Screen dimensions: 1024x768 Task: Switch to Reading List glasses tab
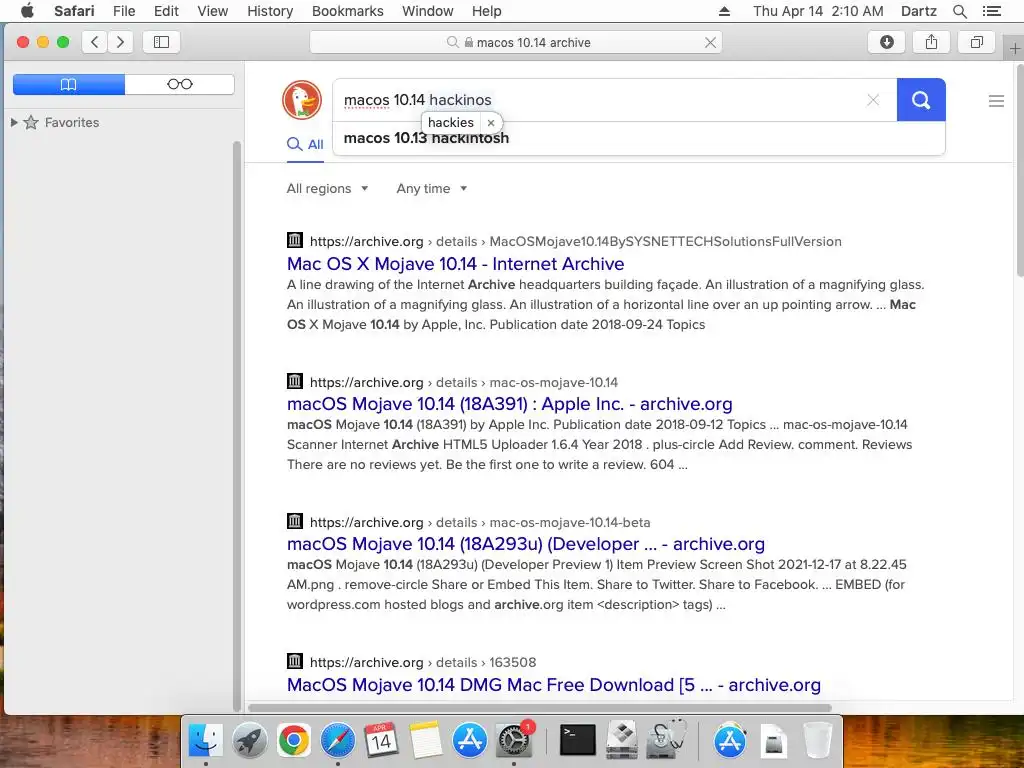180,84
